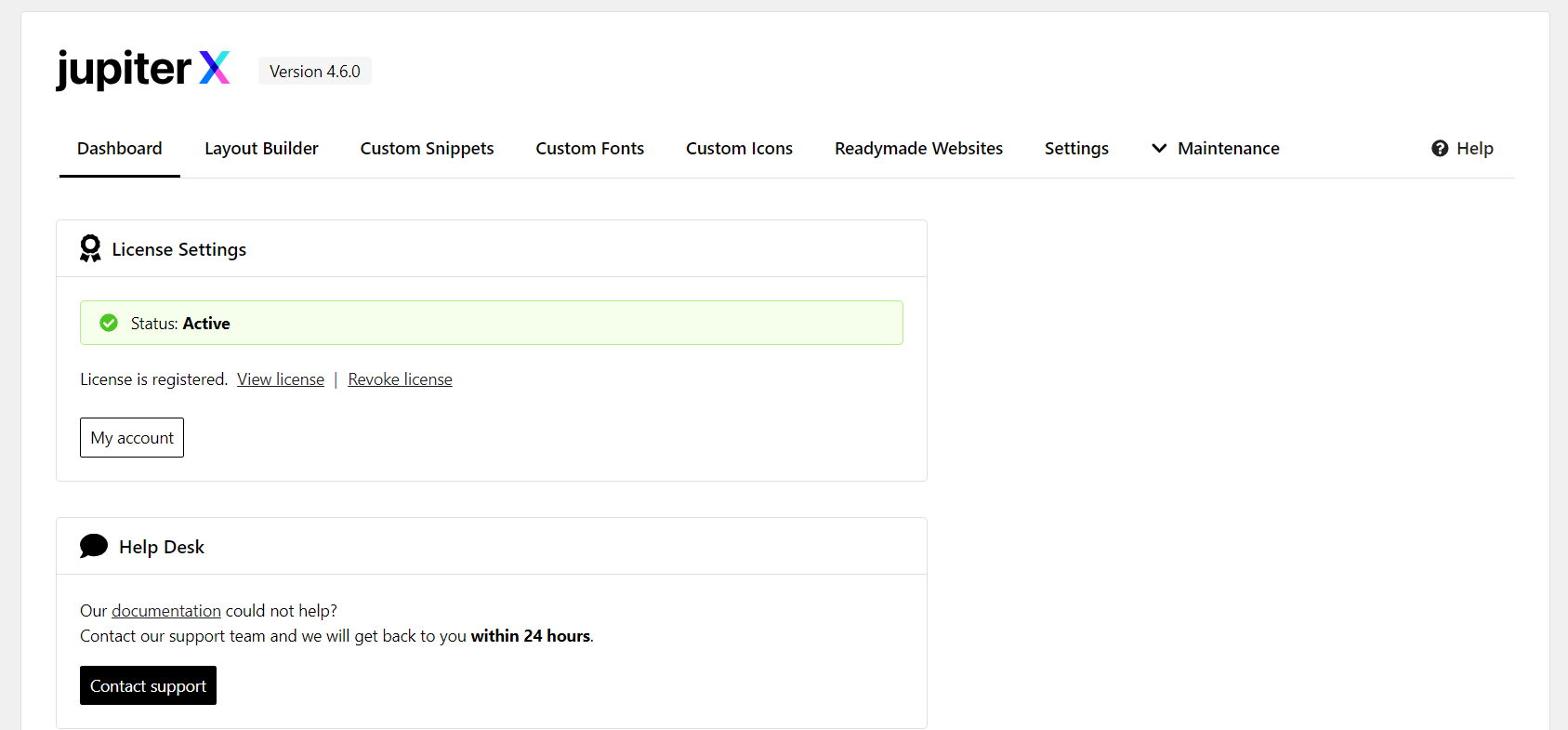Open the Custom Snippets tab
Screen dimensions: 1568x730
[427, 149]
